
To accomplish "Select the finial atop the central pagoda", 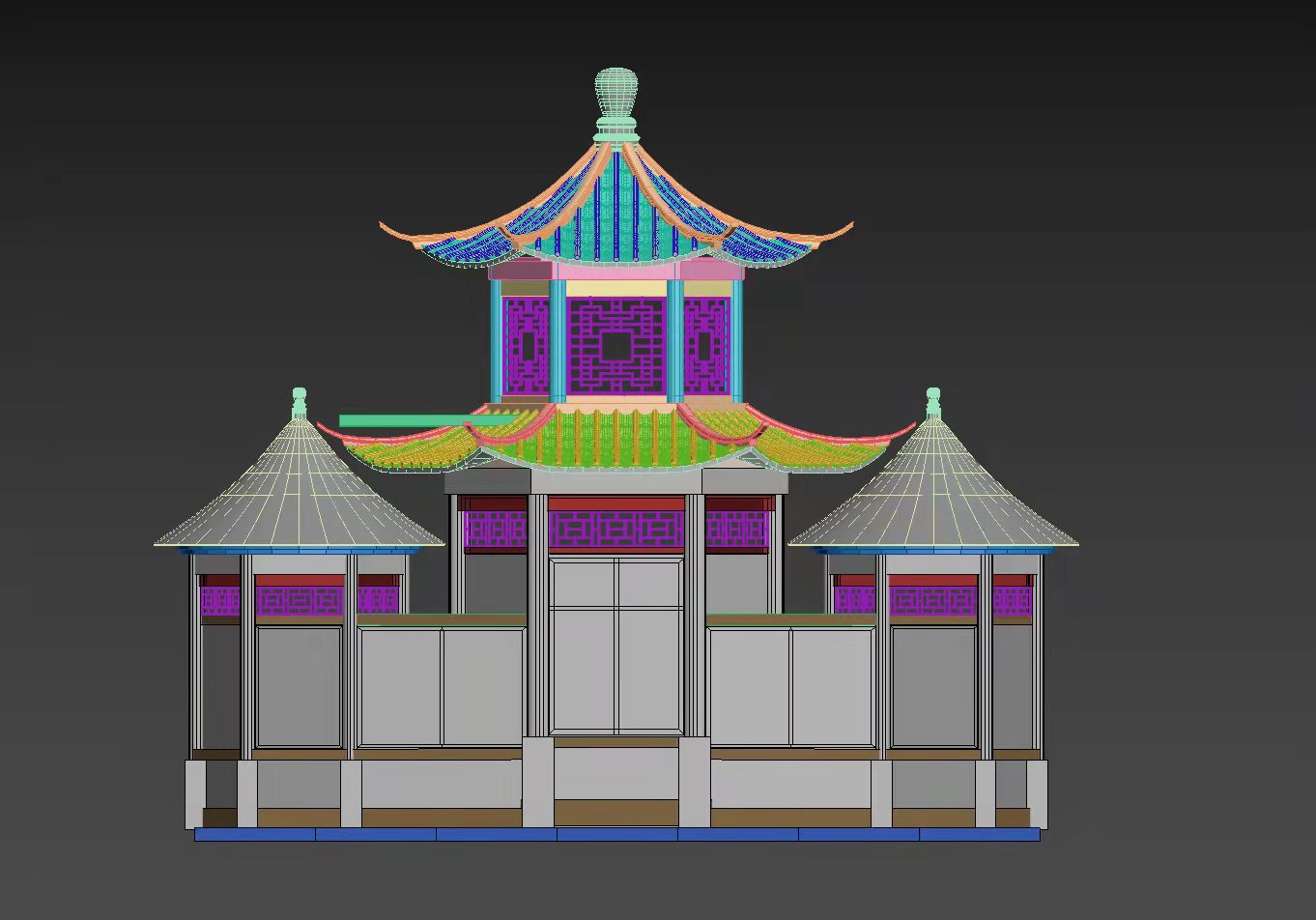I will [615, 95].
